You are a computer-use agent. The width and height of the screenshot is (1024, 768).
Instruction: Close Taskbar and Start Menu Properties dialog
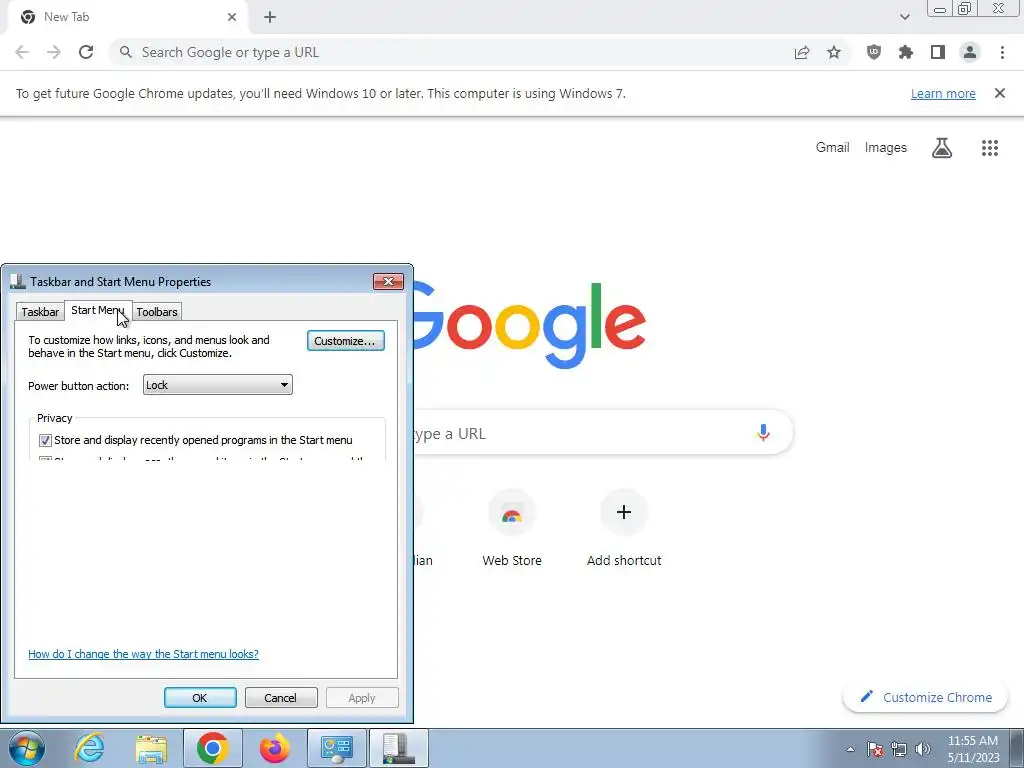coord(388,281)
